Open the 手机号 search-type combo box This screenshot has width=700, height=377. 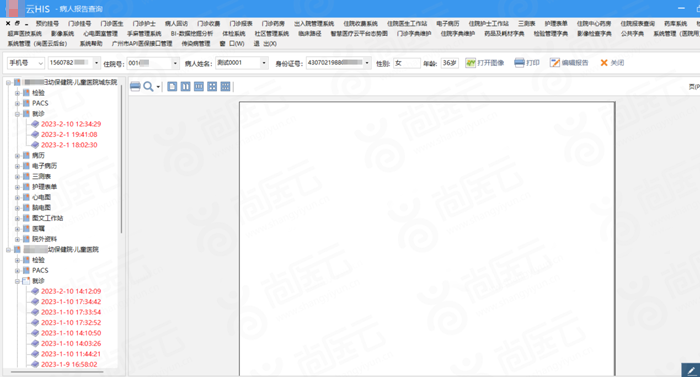click(x=25, y=63)
